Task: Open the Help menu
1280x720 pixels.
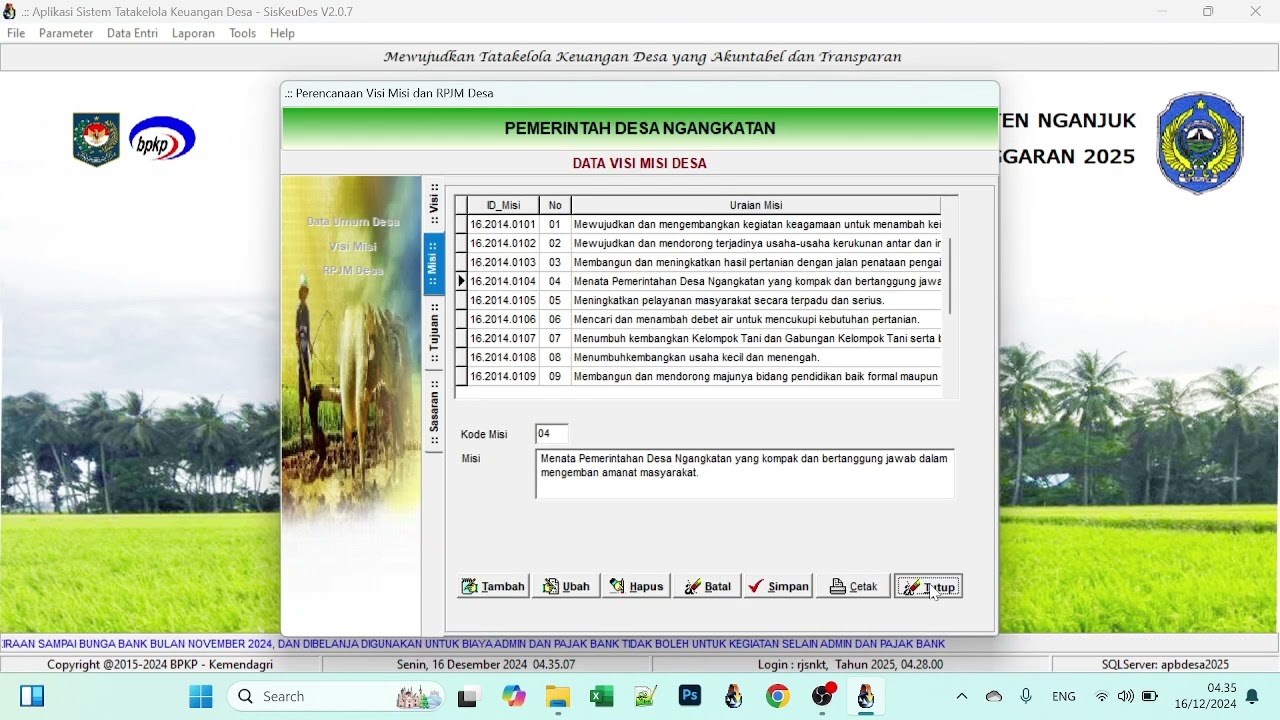Action: 283,33
